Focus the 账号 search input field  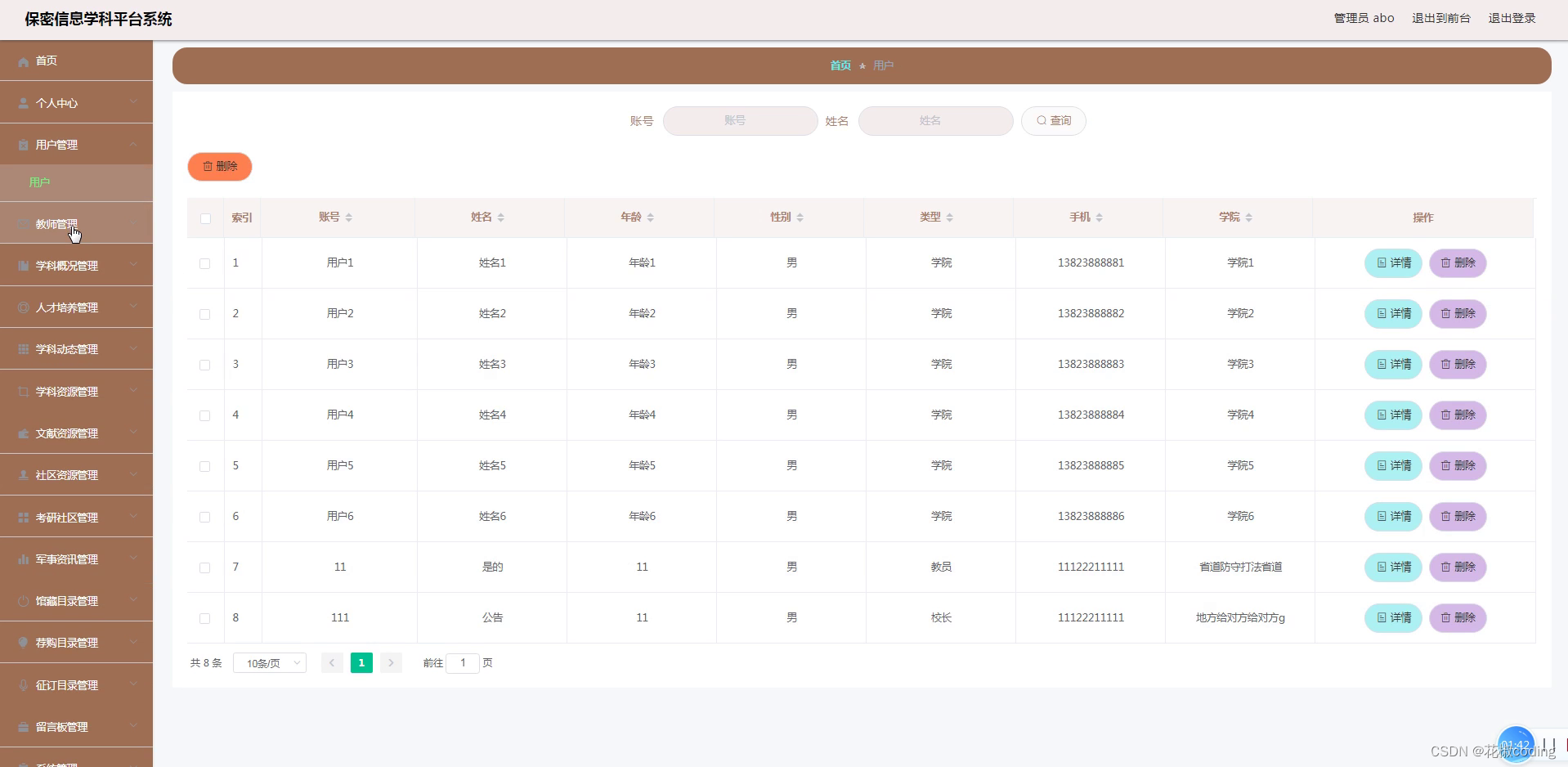[740, 121]
